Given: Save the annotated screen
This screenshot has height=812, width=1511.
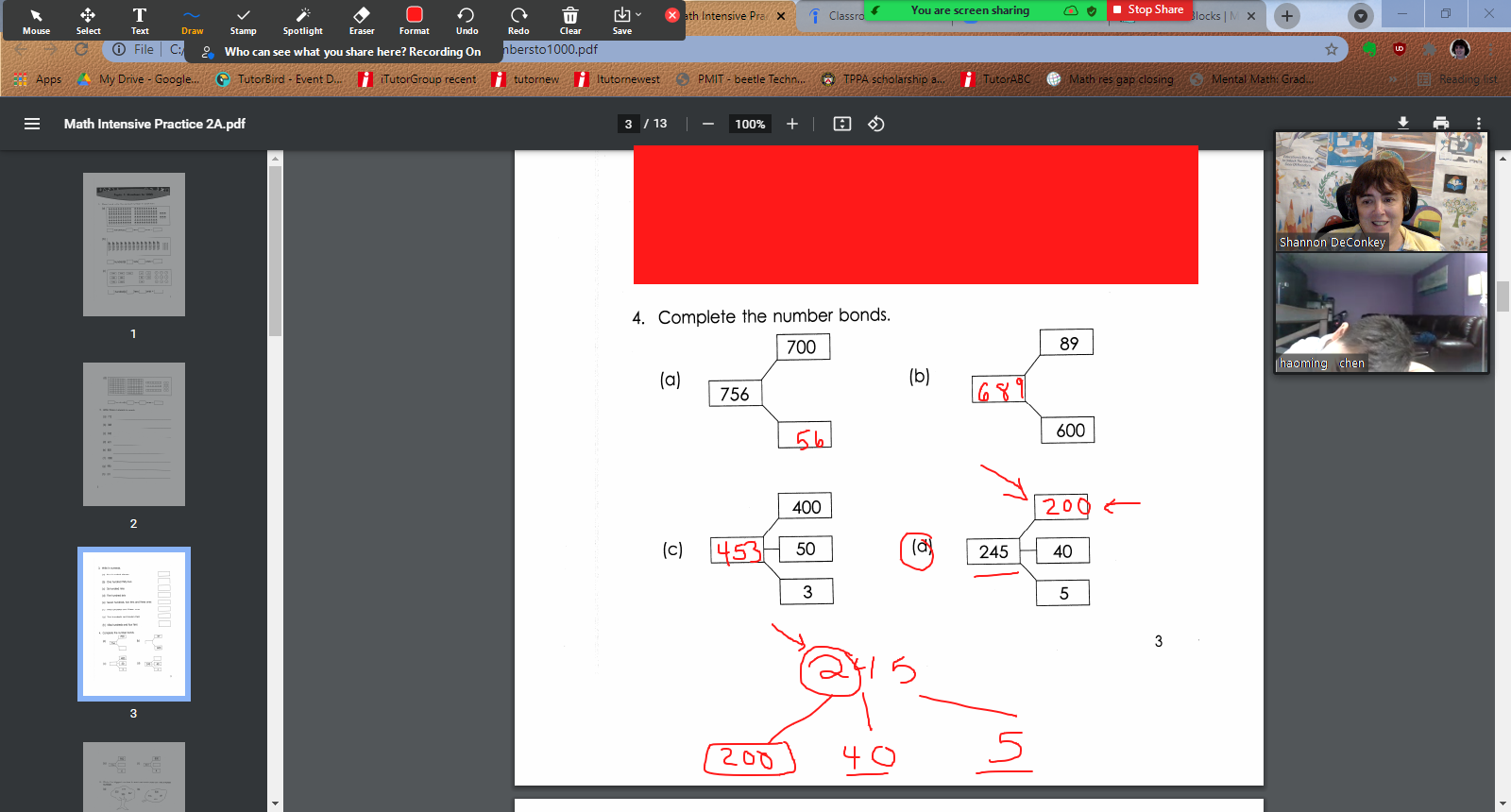Looking at the screenshot, I should pyautogui.click(x=621, y=20).
